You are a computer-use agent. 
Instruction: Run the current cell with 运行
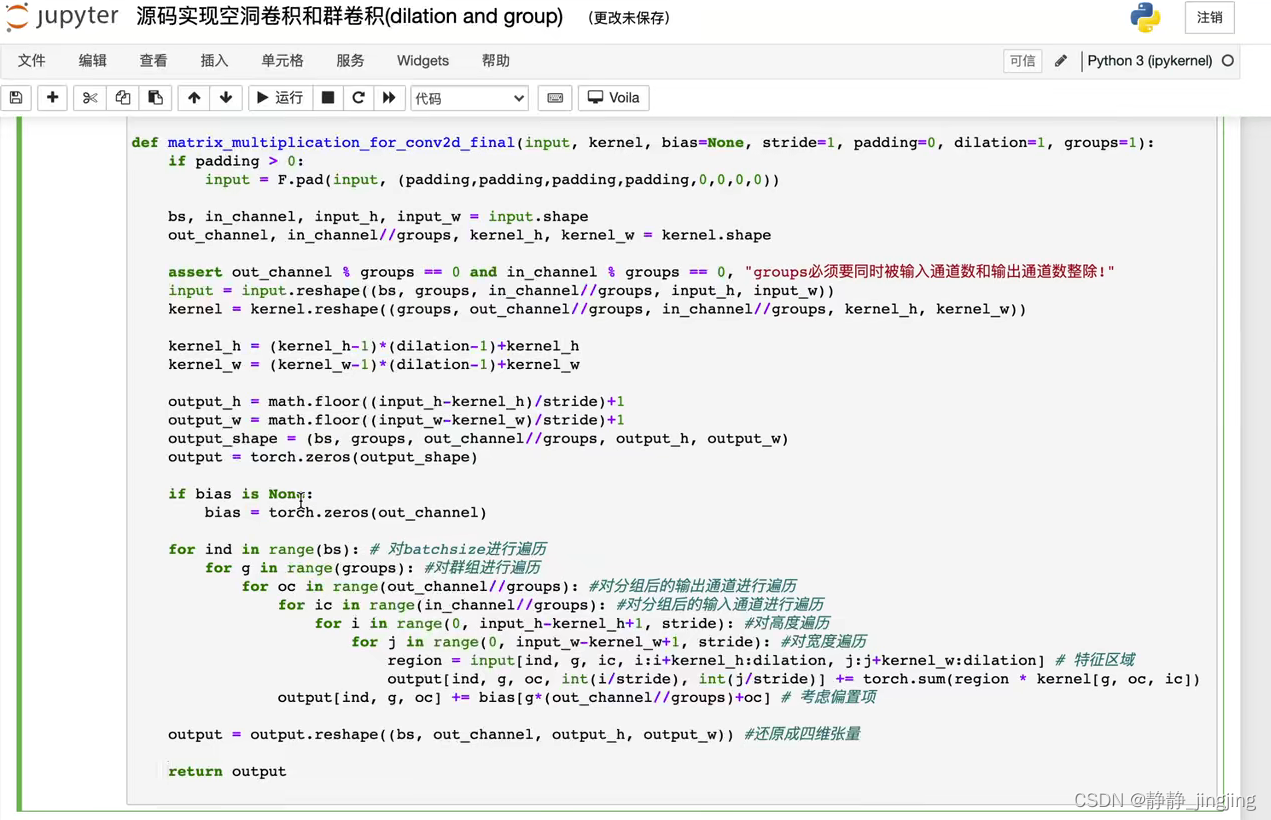pos(280,97)
